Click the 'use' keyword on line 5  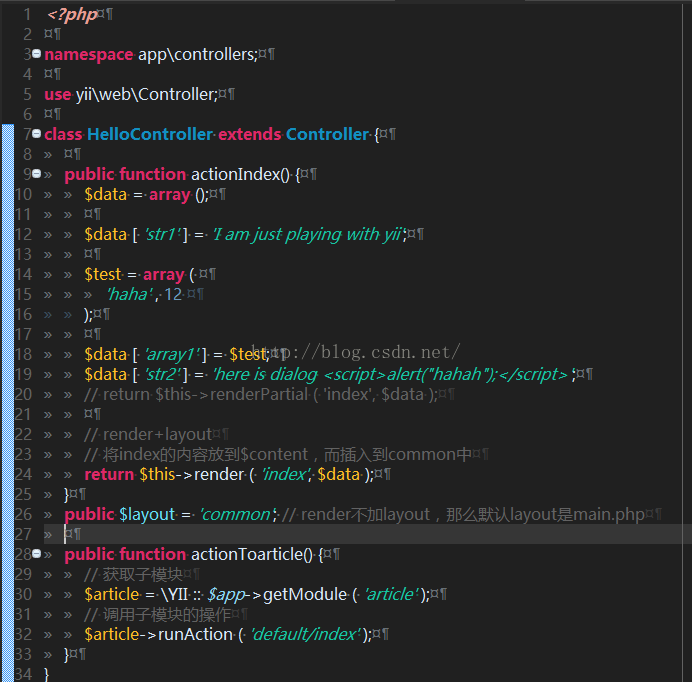57,94
